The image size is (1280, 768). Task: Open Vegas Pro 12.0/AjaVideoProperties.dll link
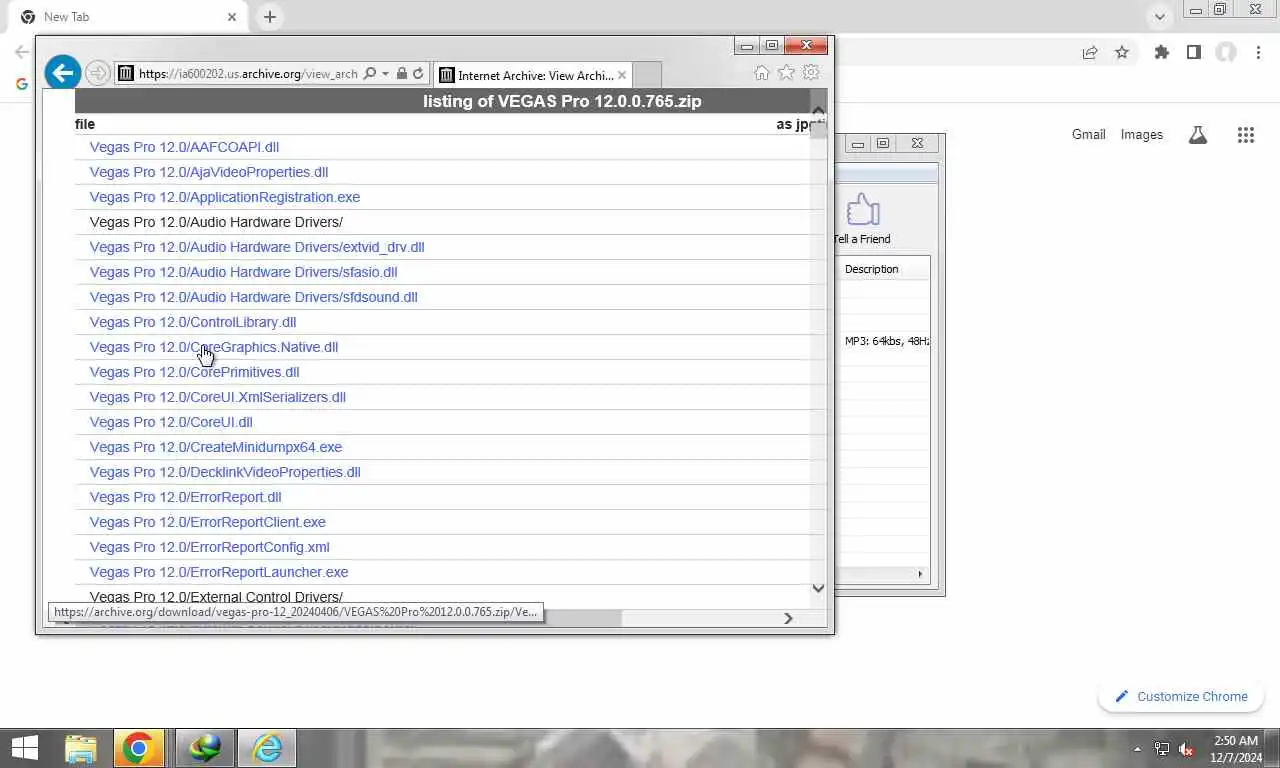click(209, 172)
